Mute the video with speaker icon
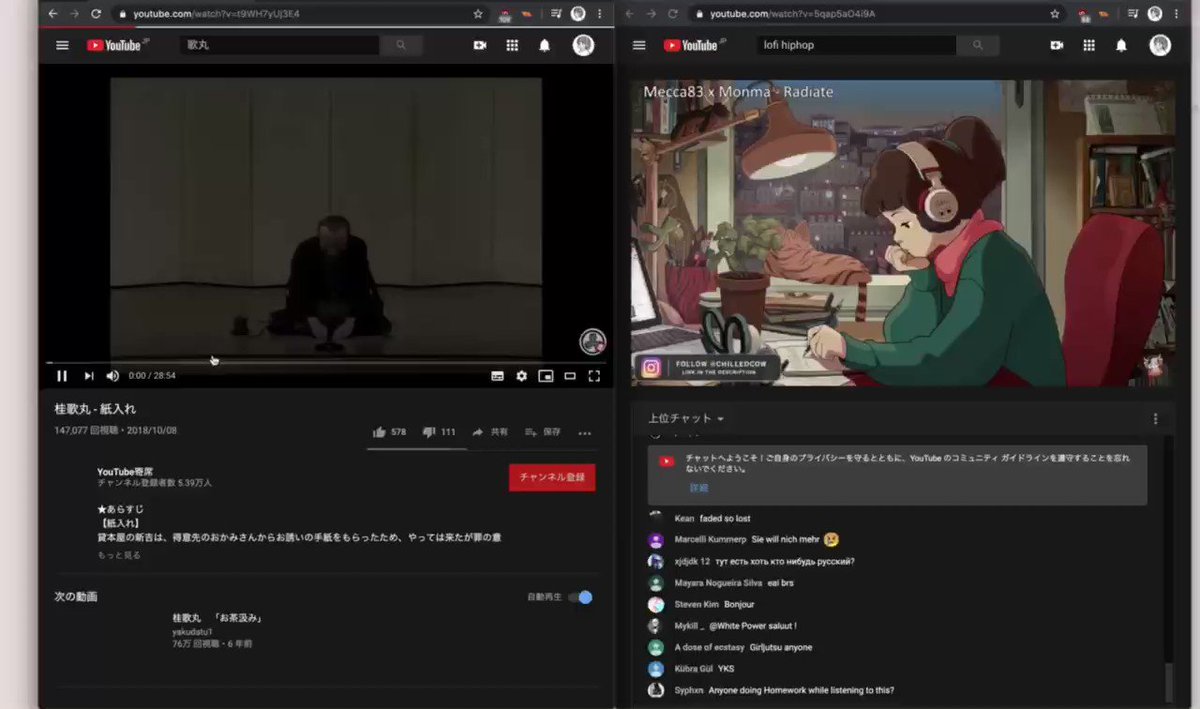Screen dimensions: 1200x709 [x=112, y=376]
